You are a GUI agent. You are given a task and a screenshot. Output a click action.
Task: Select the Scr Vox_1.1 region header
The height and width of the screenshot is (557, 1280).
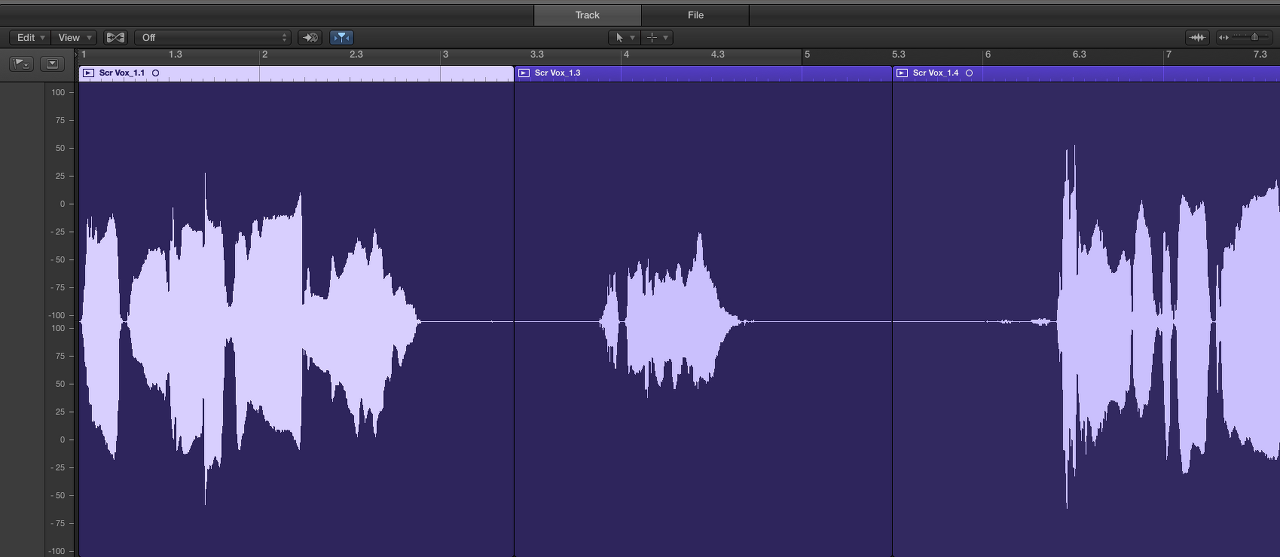[x=296, y=73]
